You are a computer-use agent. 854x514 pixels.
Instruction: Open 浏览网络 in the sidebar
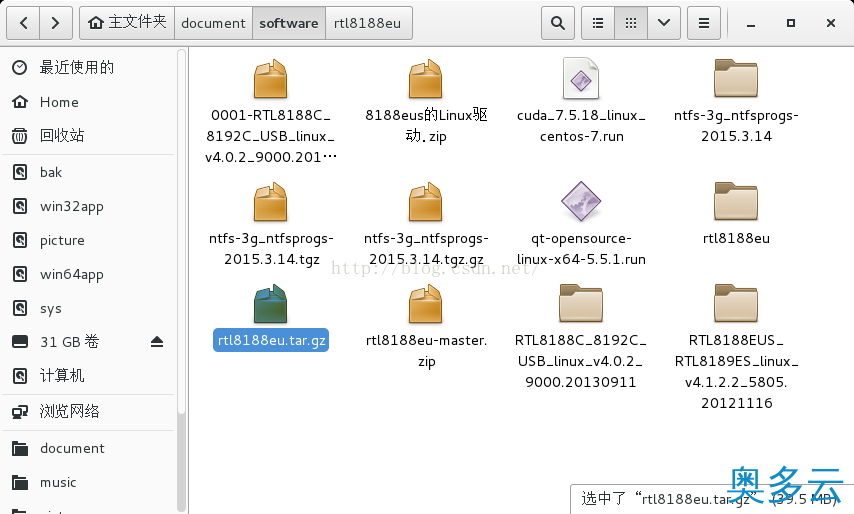tap(88, 412)
